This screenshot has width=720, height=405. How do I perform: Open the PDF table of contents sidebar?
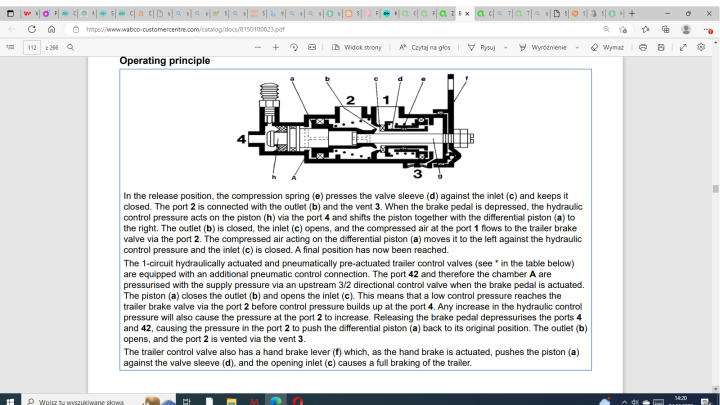9,47
